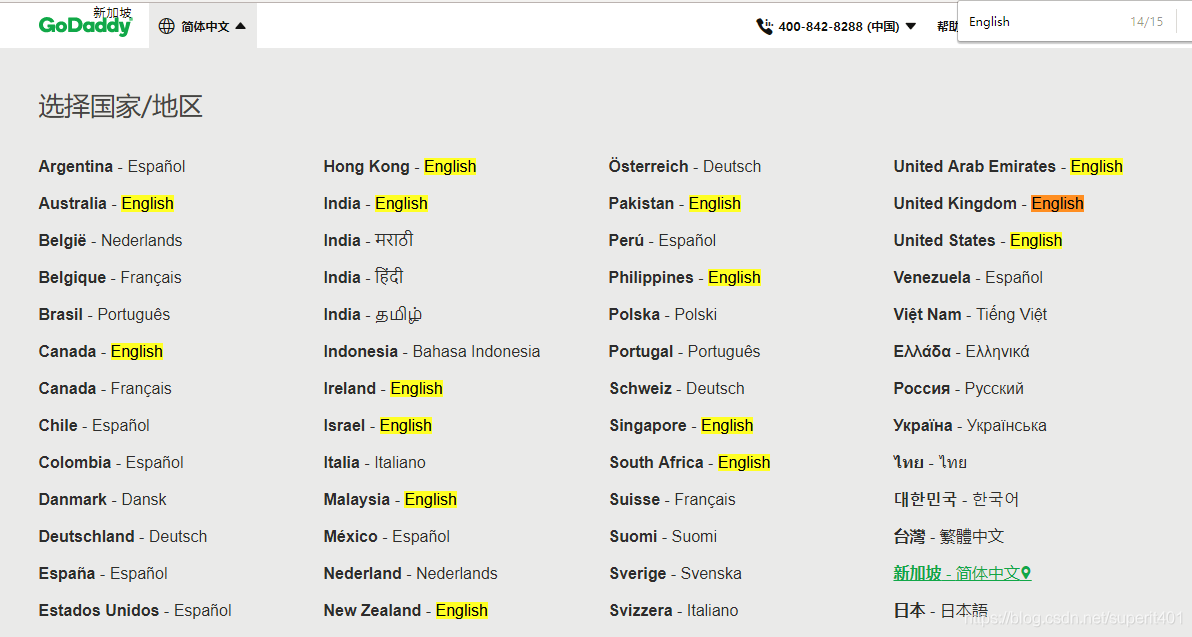
Task: Select Italia - Italiano
Action: pos(375,462)
